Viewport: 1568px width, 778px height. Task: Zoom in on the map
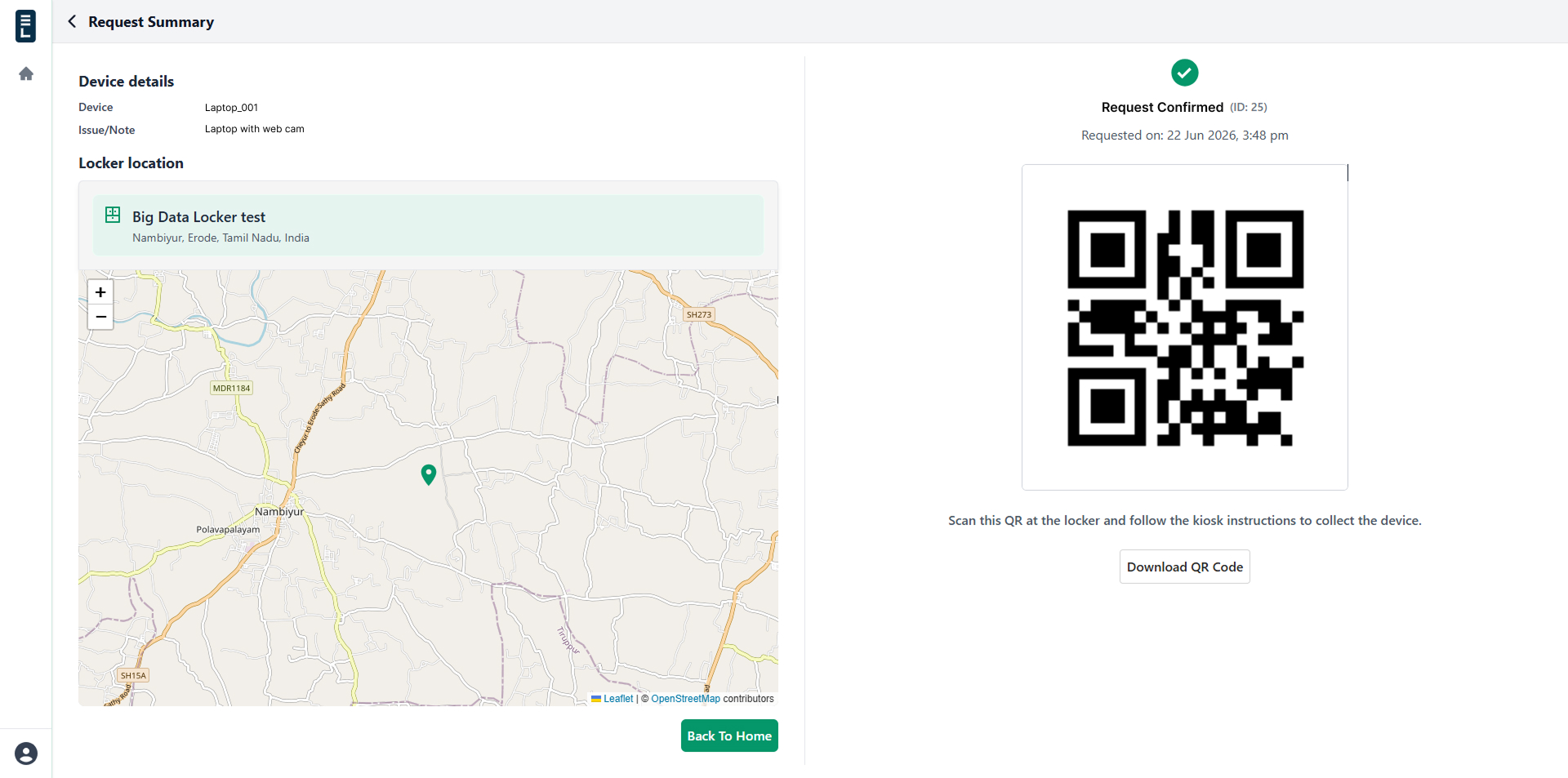(100, 292)
